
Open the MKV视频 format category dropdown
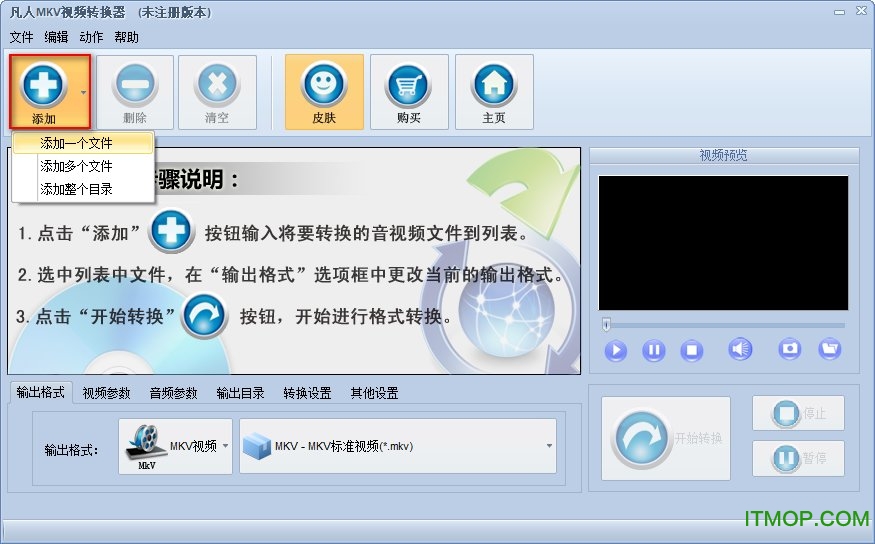(175, 446)
